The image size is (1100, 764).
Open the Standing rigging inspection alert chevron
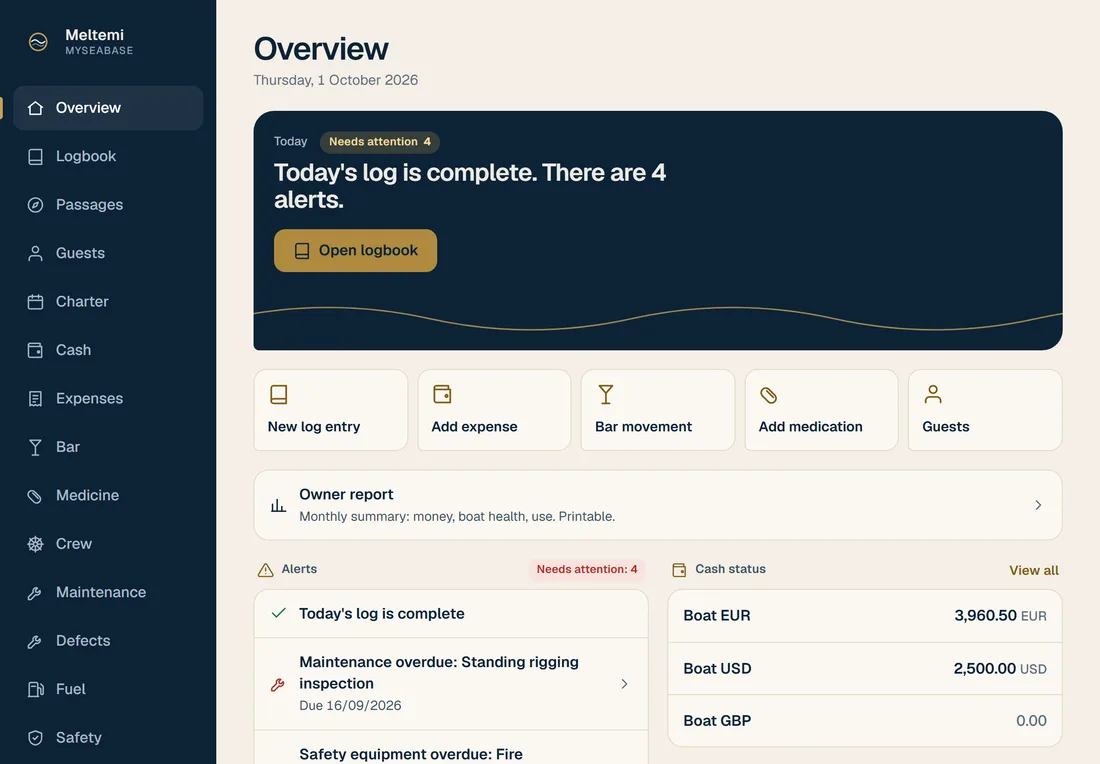tap(624, 684)
